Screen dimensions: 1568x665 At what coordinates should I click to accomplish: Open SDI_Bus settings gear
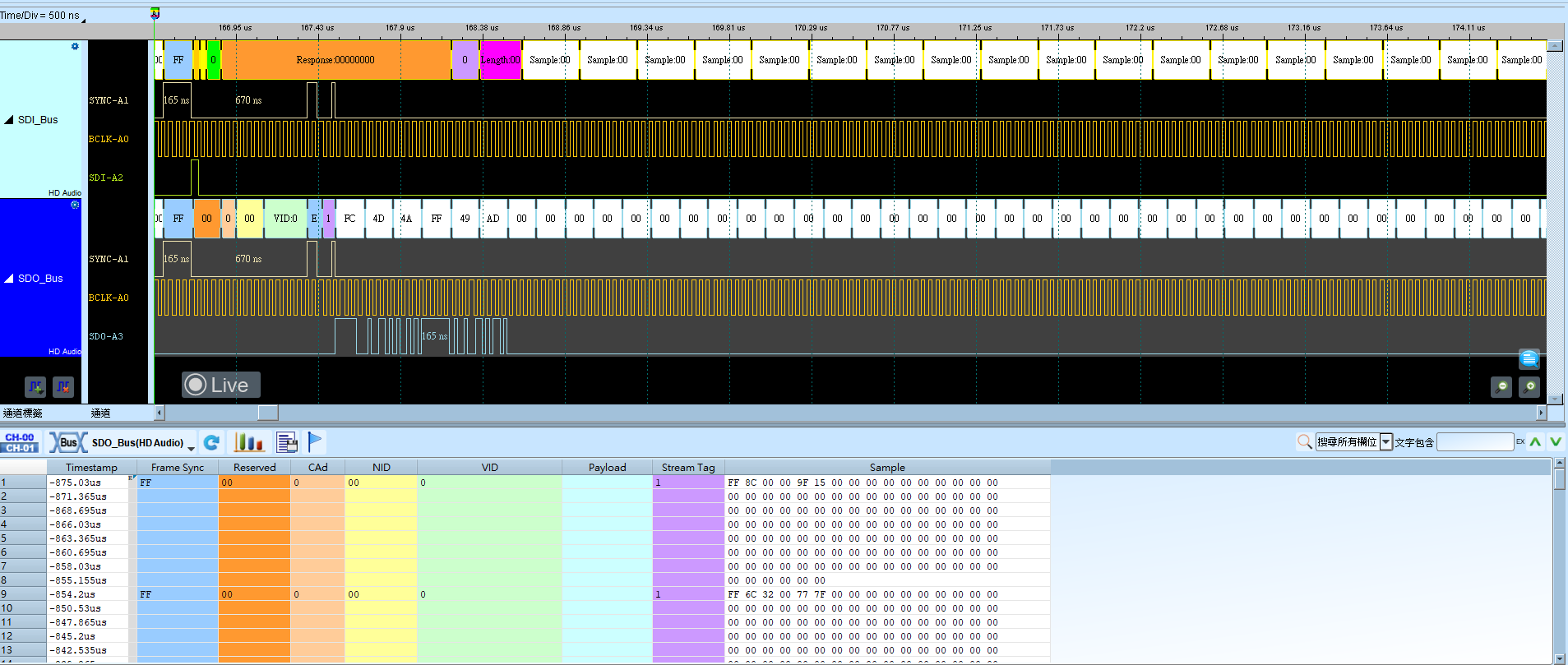[75, 46]
